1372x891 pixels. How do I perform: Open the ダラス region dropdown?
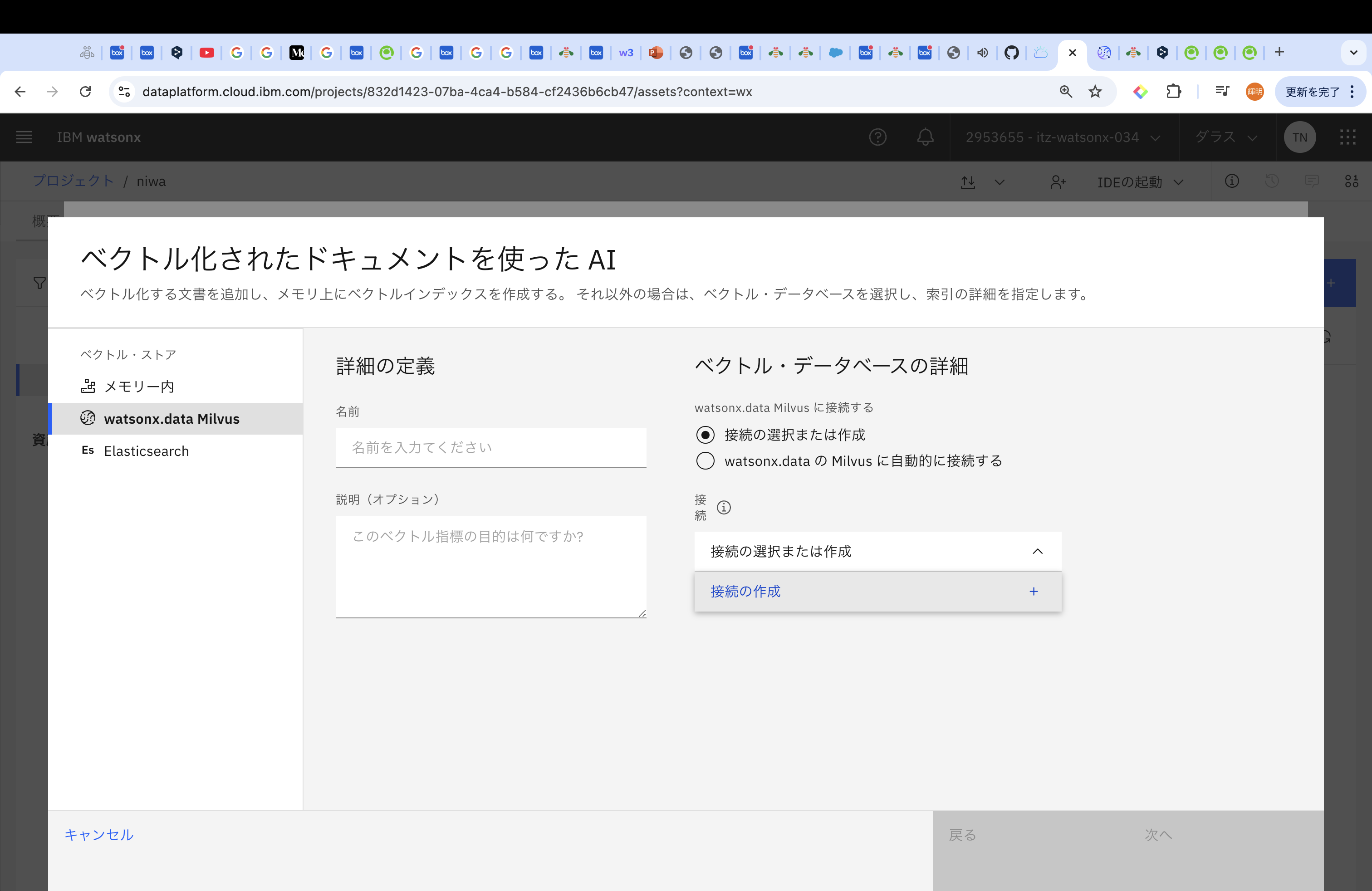1225,137
